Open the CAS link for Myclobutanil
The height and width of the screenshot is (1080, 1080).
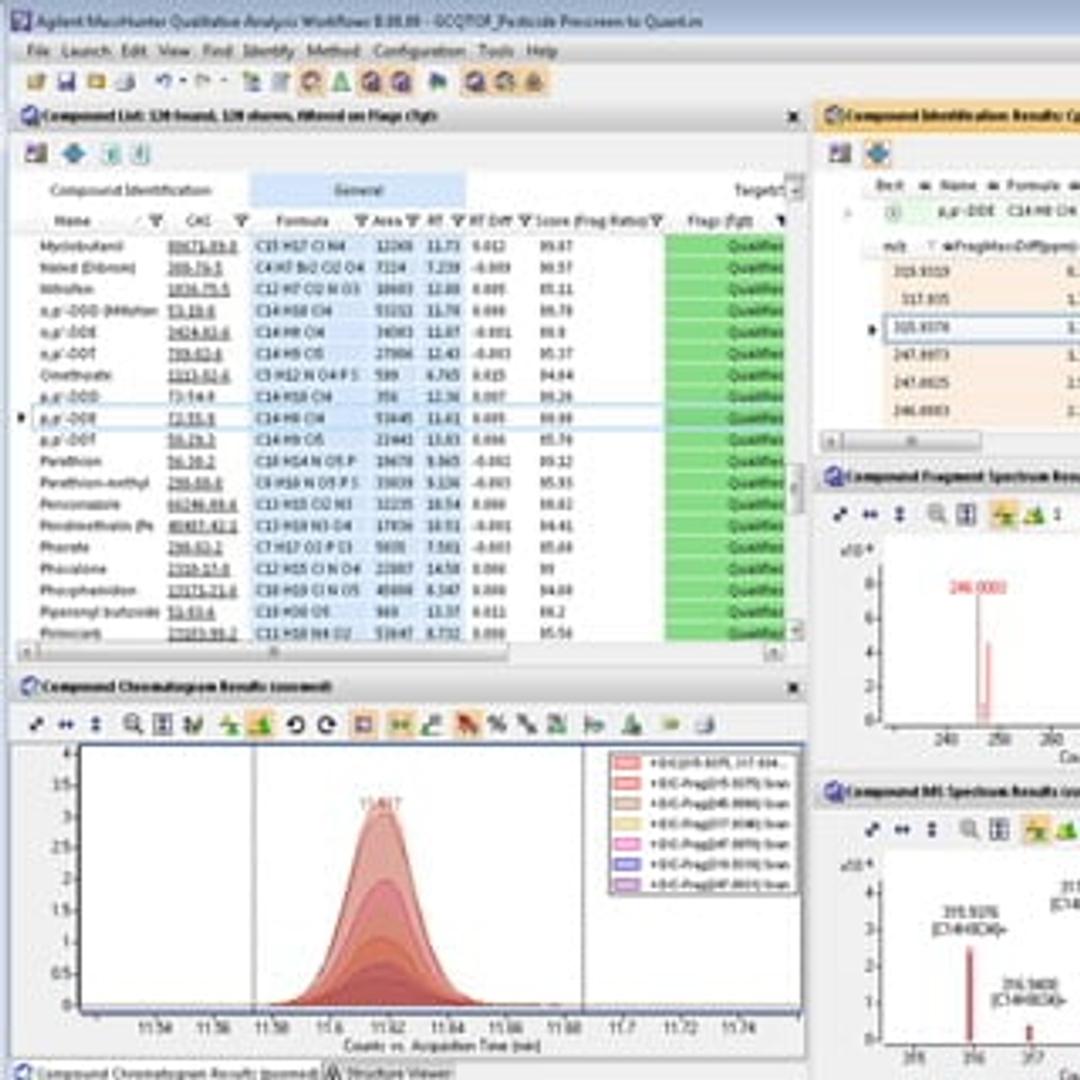pyautogui.click(x=202, y=247)
